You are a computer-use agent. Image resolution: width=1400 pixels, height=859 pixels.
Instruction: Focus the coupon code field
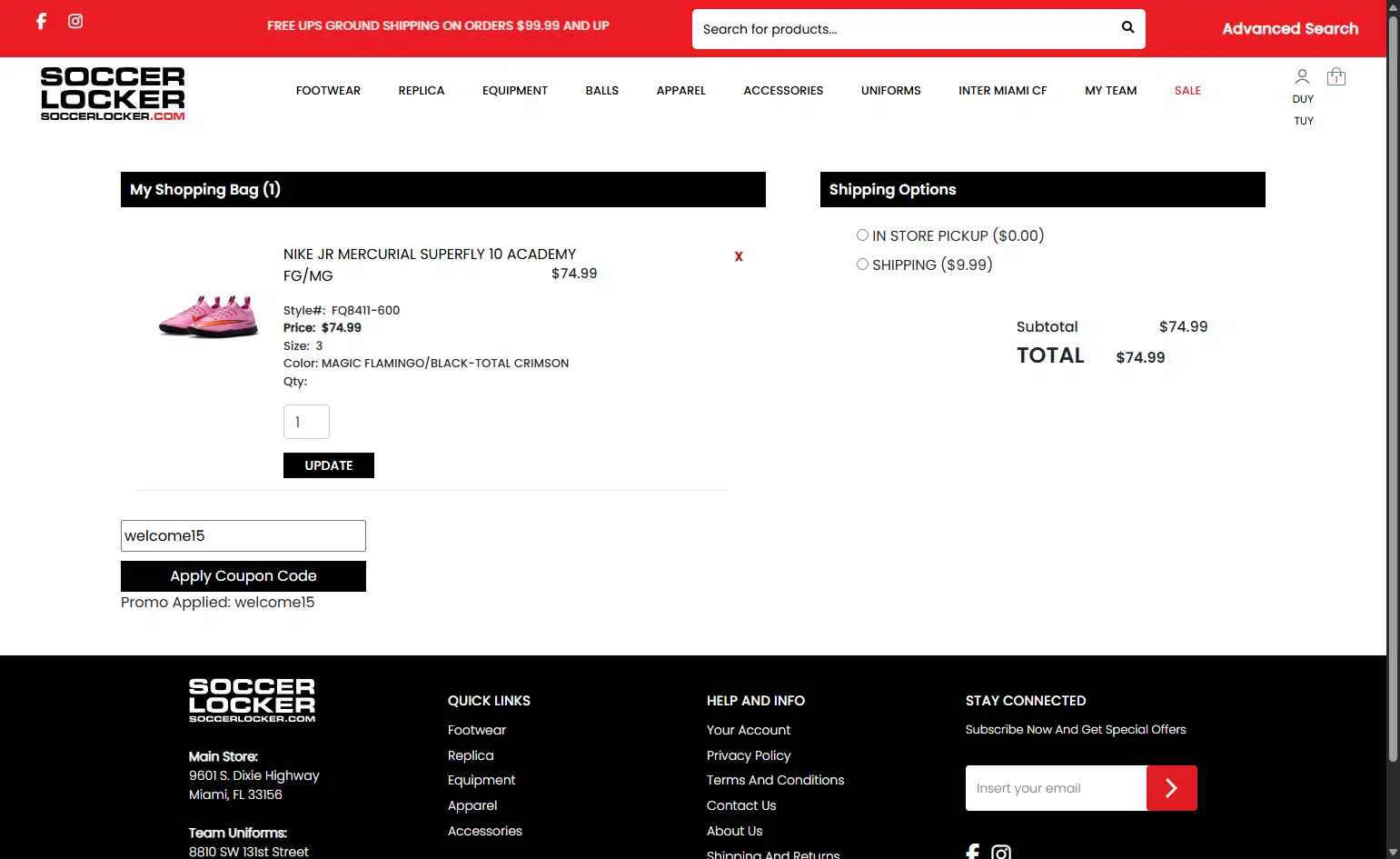coord(243,535)
